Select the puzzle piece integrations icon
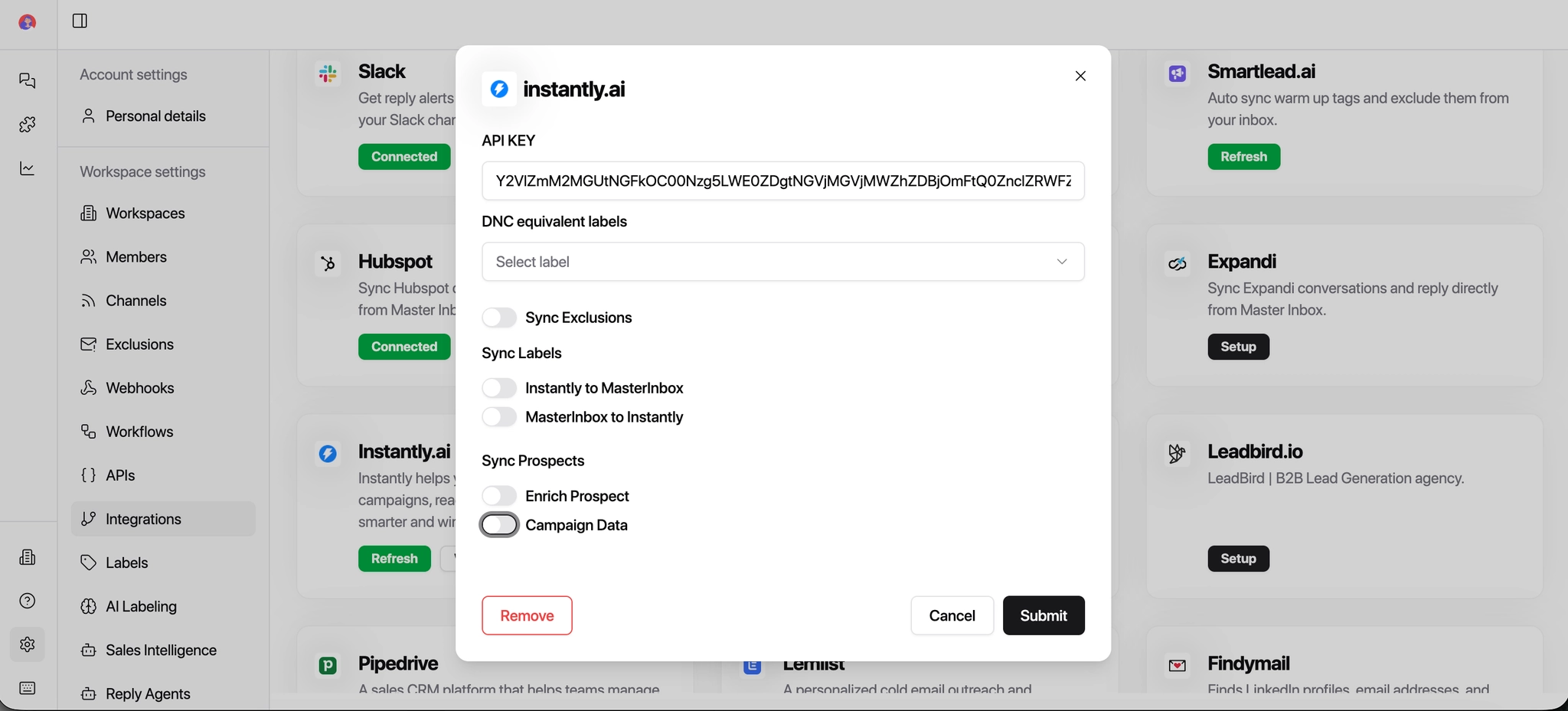Viewport: 1568px width, 711px height. (28, 124)
